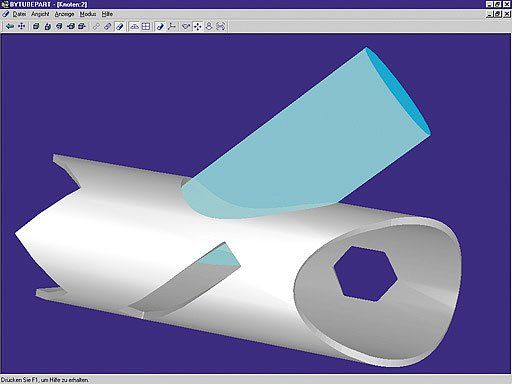Click the document icon beside the Datei menu

tap(5, 14)
